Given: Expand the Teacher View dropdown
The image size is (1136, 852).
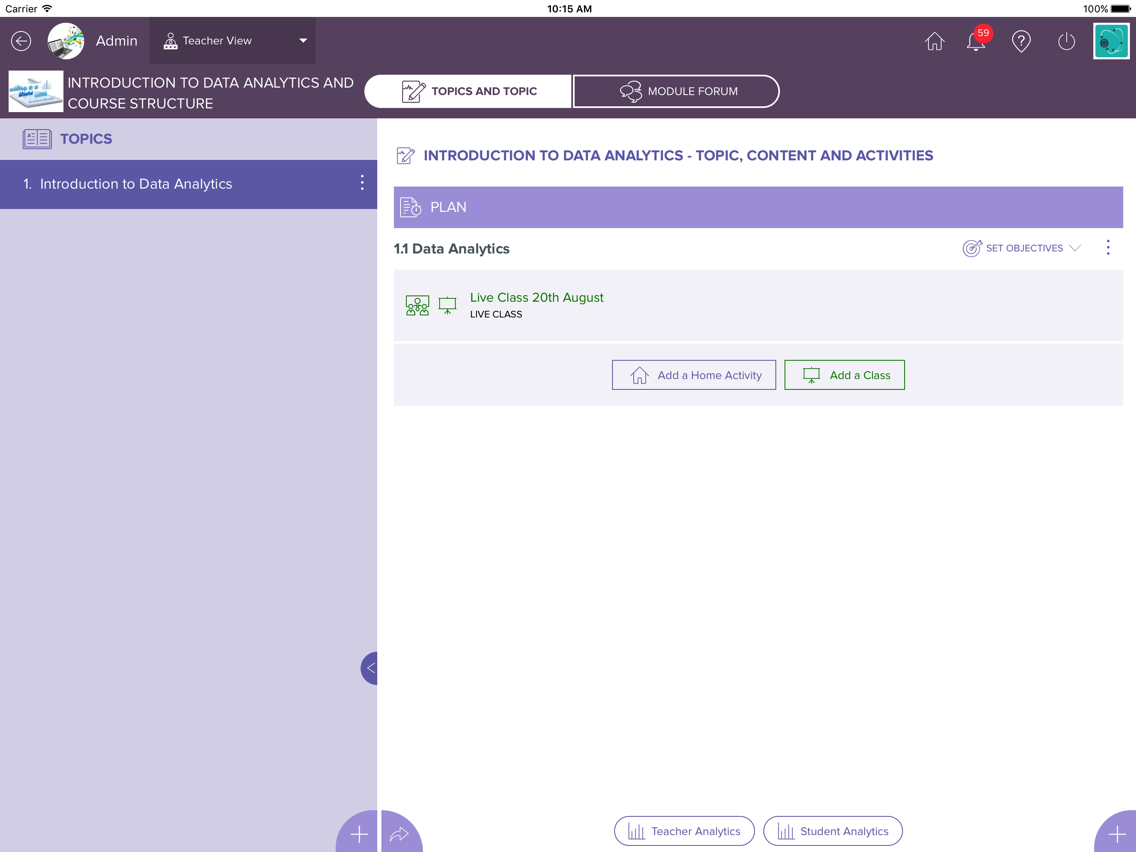Looking at the screenshot, I should (x=233, y=41).
